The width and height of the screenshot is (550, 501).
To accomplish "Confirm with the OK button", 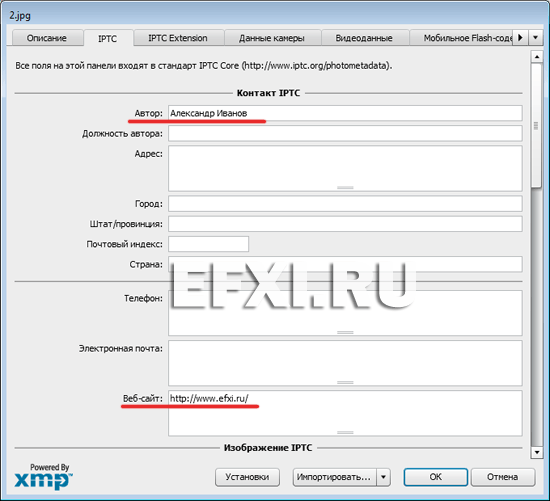I will (436, 477).
